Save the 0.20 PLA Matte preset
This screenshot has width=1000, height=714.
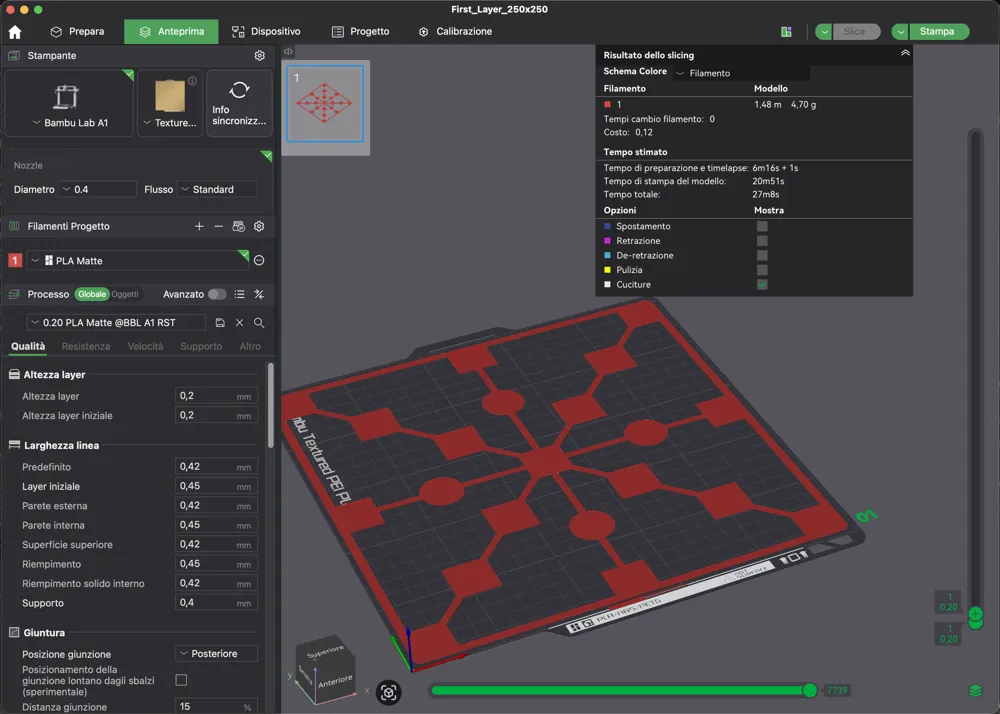(x=220, y=323)
